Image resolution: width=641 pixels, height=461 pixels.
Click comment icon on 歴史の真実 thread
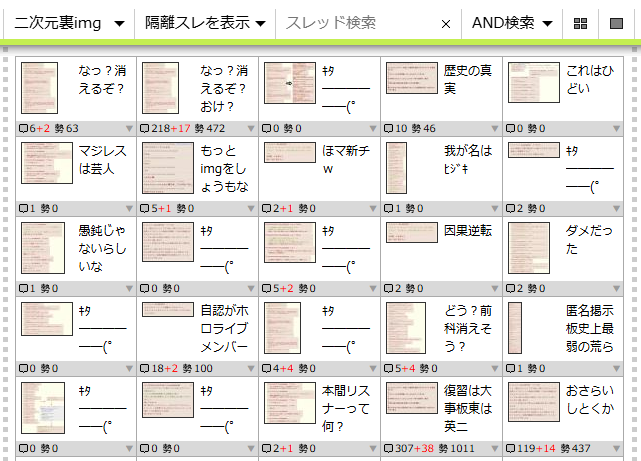click(x=388, y=129)
